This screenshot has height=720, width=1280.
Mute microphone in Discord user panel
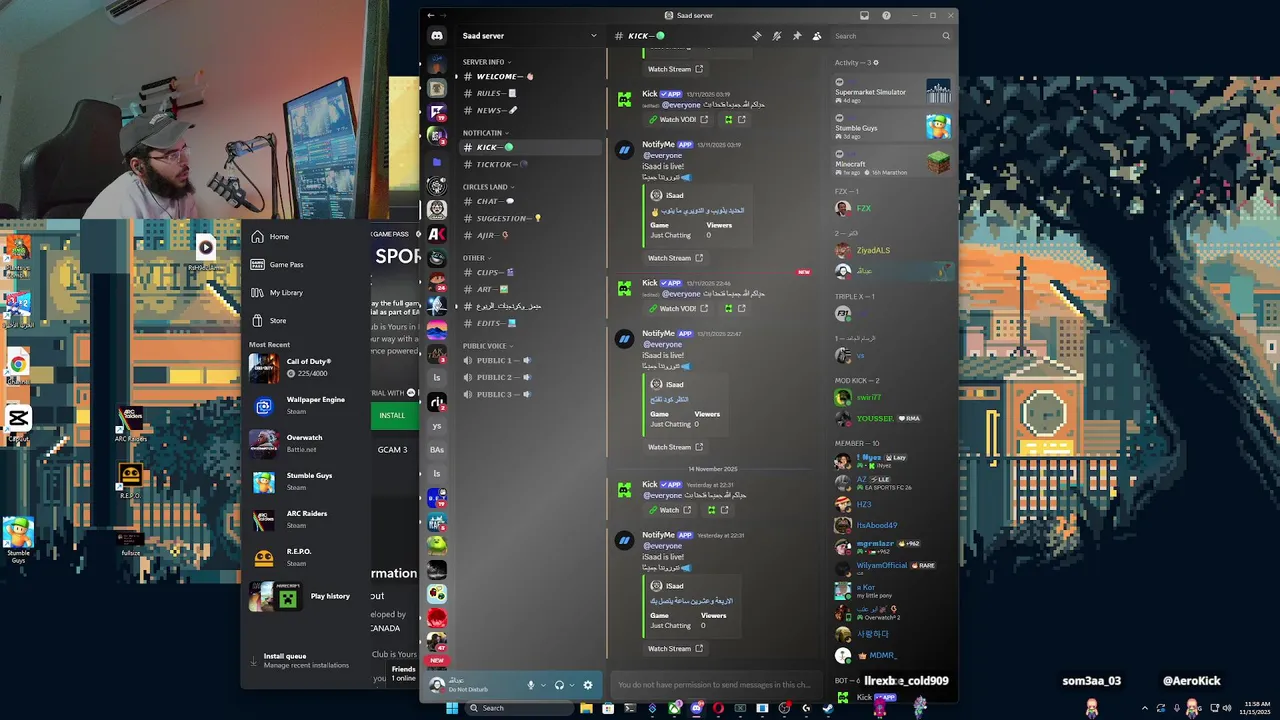click(x=531, y=685)
